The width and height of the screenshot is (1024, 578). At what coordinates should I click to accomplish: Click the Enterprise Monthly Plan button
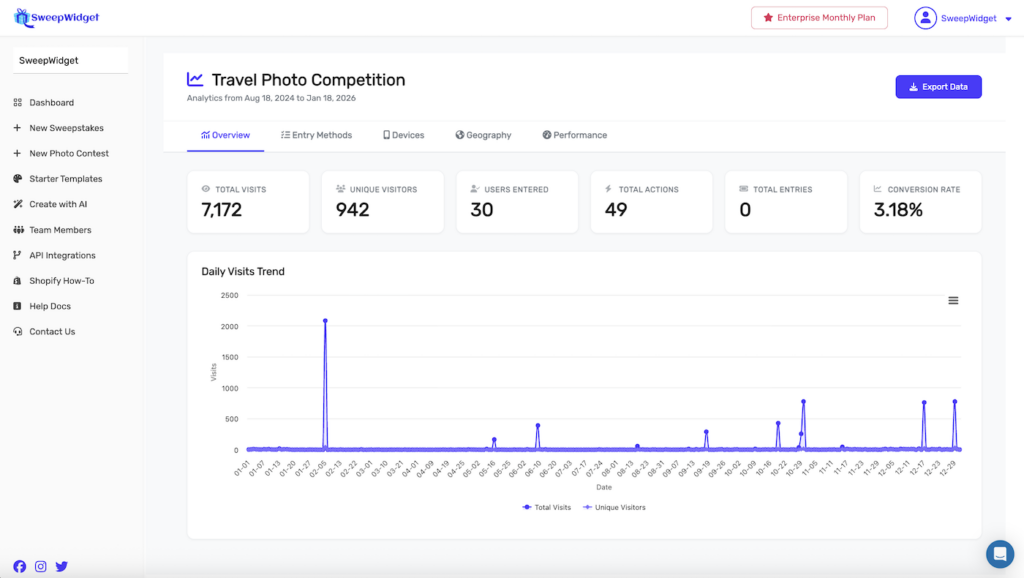[x=819, y=18]
